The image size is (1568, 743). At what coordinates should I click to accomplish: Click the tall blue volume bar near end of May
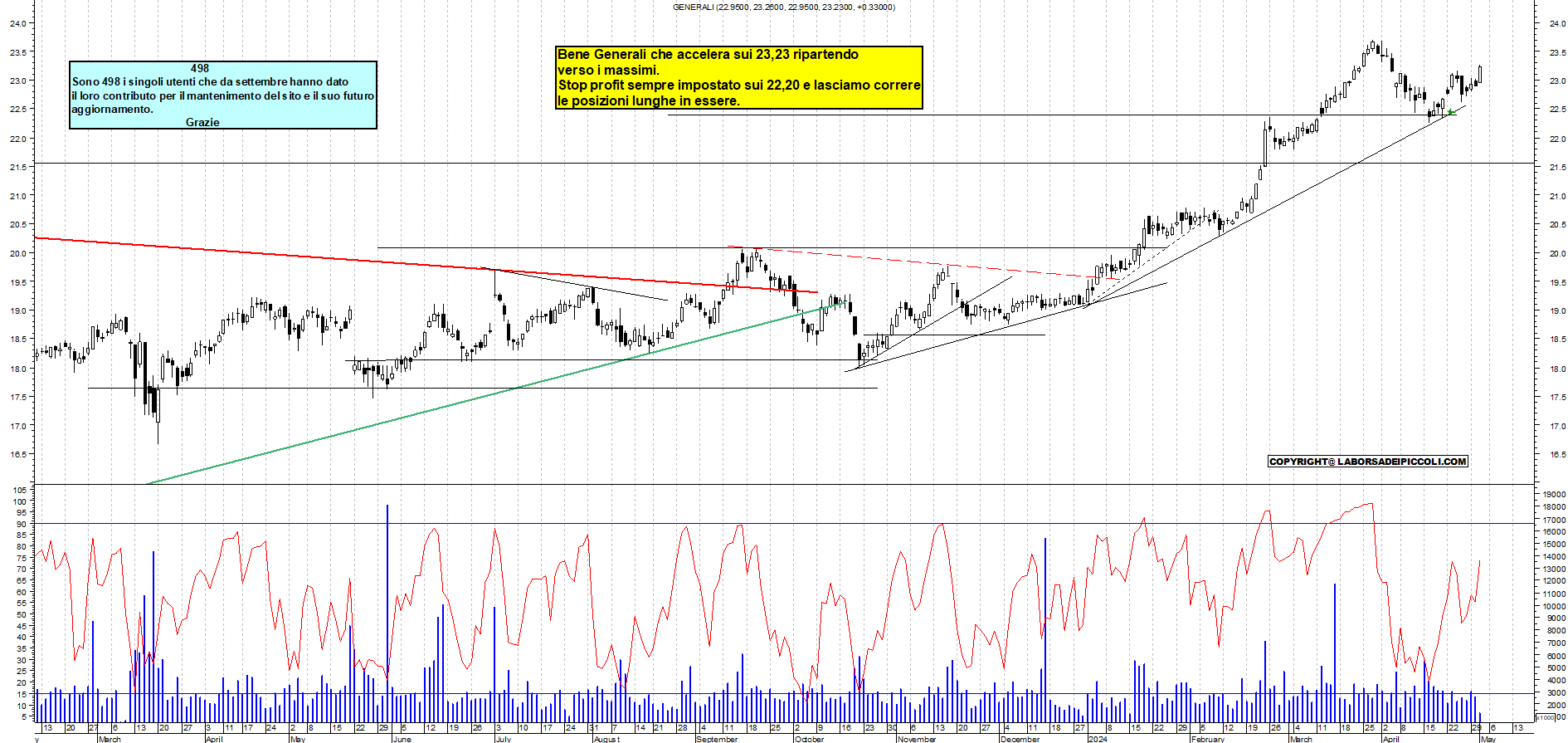[x=387, y=613]
